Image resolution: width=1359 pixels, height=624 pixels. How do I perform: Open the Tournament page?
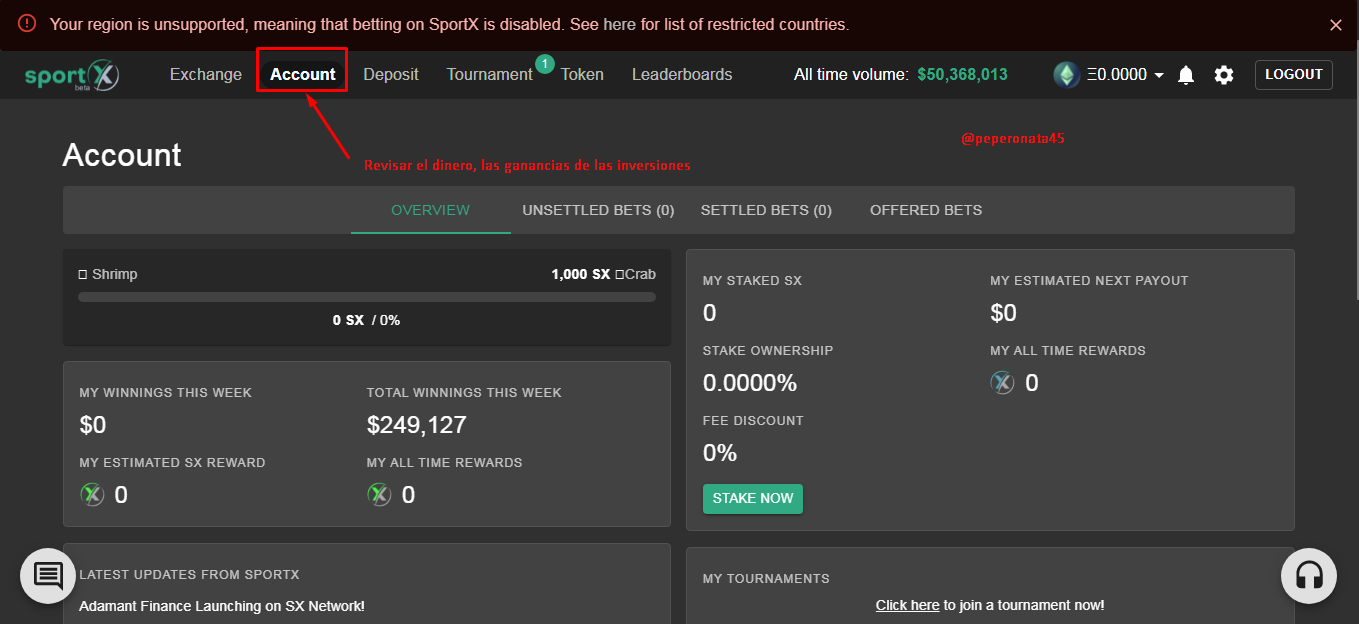click(x=489, y=74)
